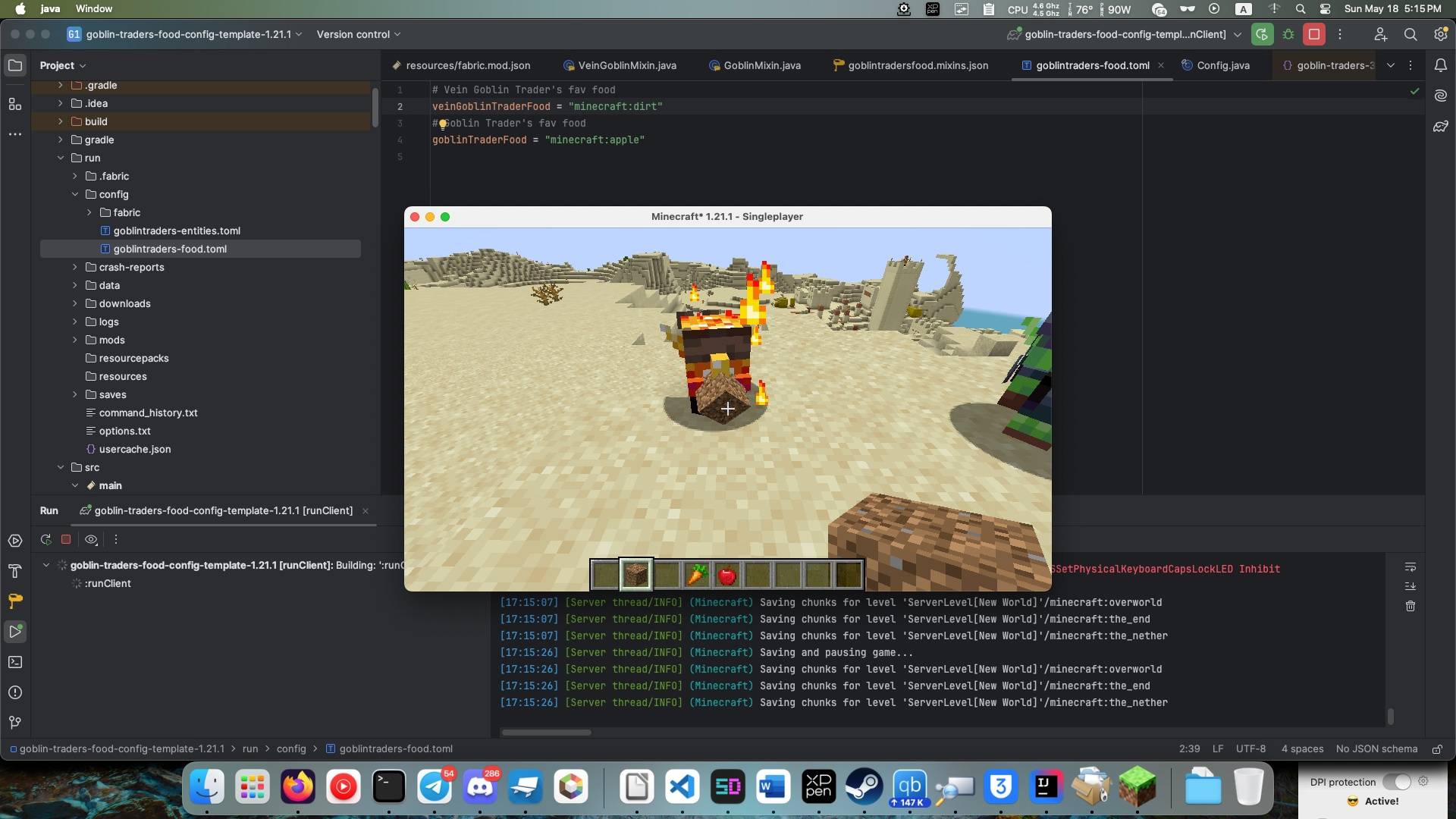Click the red Stop run button
Viewport: 1456px width, 819px height.
click(x=1314, y=35)
